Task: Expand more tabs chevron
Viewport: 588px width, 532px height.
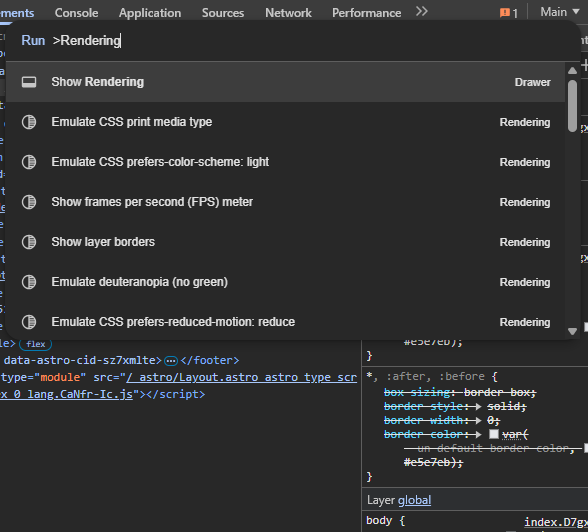Action: (422, 12)
